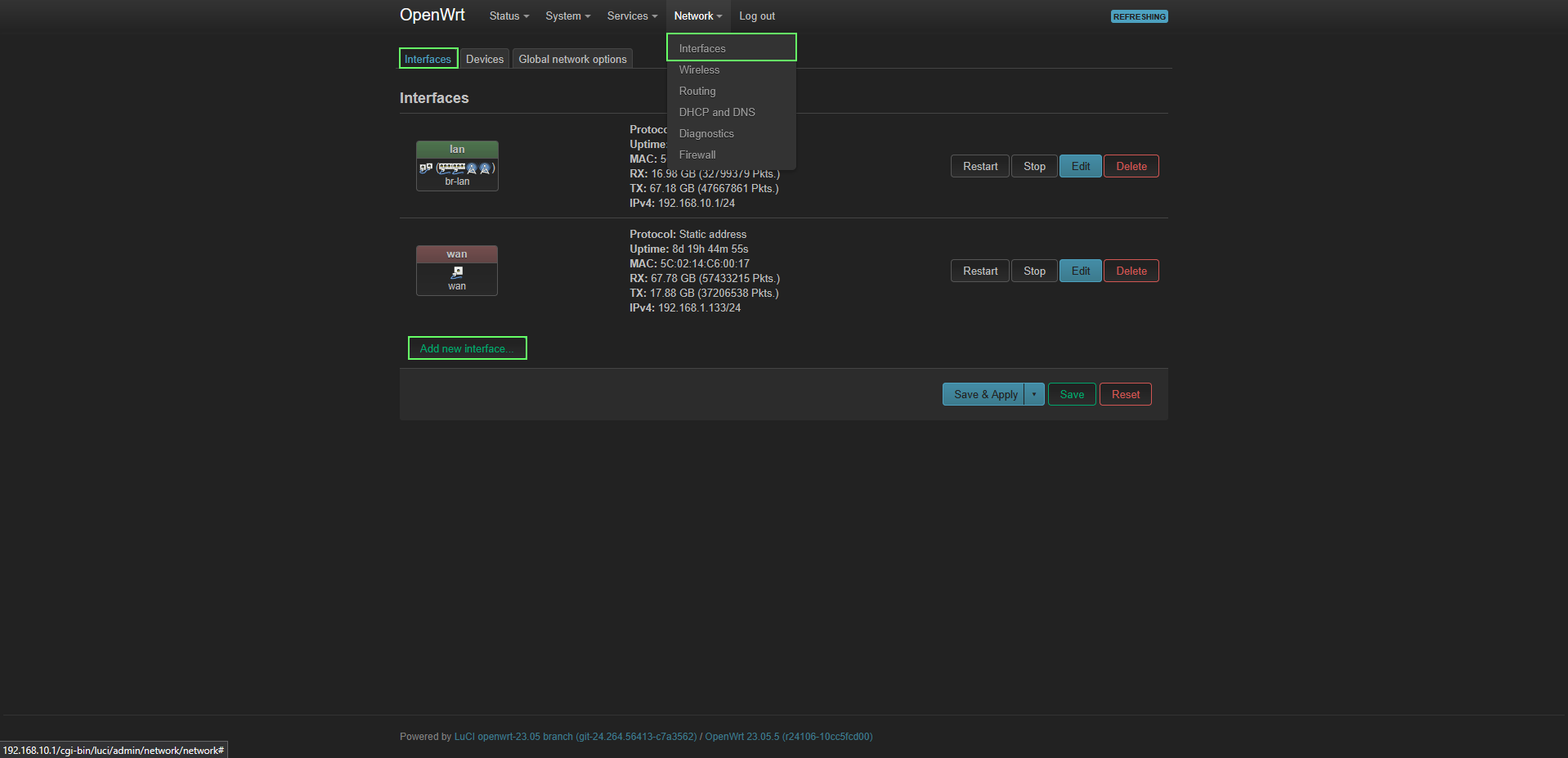Delete the wan interface
This screenshot has height=758, width=1568.
(x=1131, y=271)
